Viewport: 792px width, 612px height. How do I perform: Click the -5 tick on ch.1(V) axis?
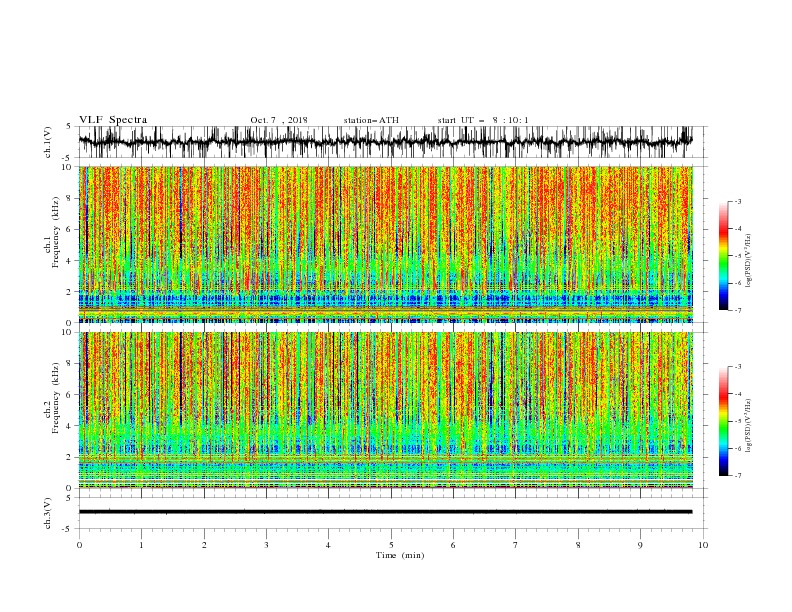[x=68, y=158]
